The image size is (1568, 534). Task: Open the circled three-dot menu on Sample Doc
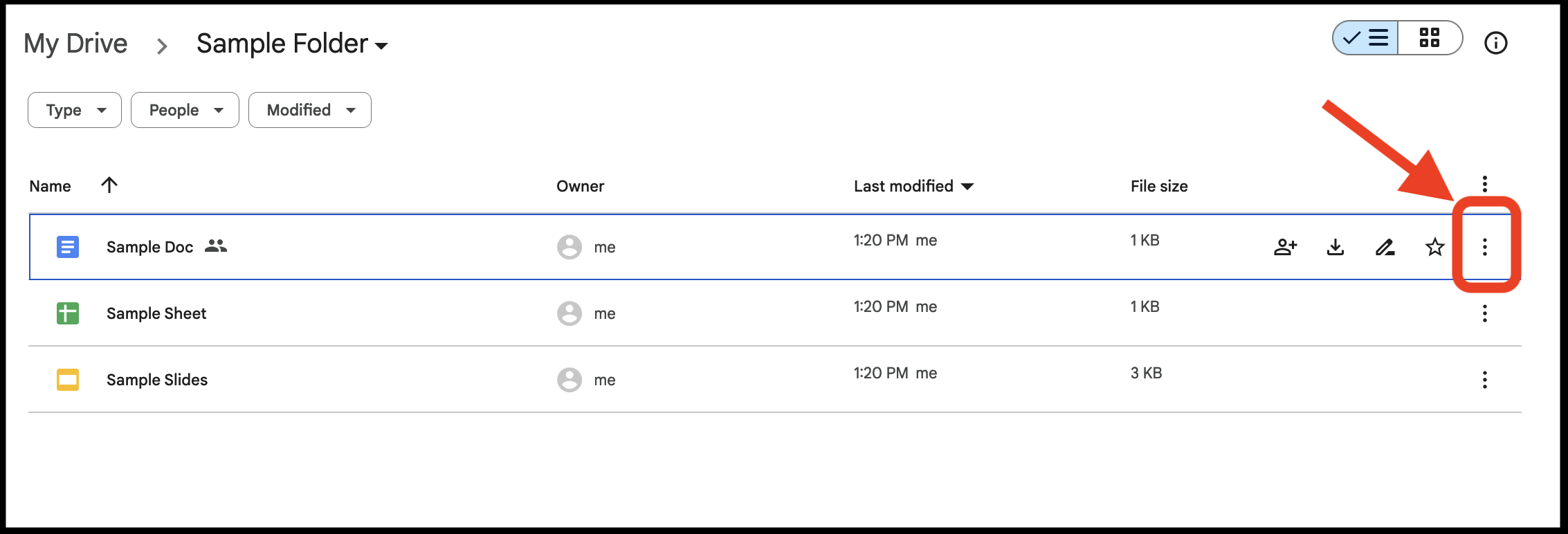click(x=1485, y=247)
